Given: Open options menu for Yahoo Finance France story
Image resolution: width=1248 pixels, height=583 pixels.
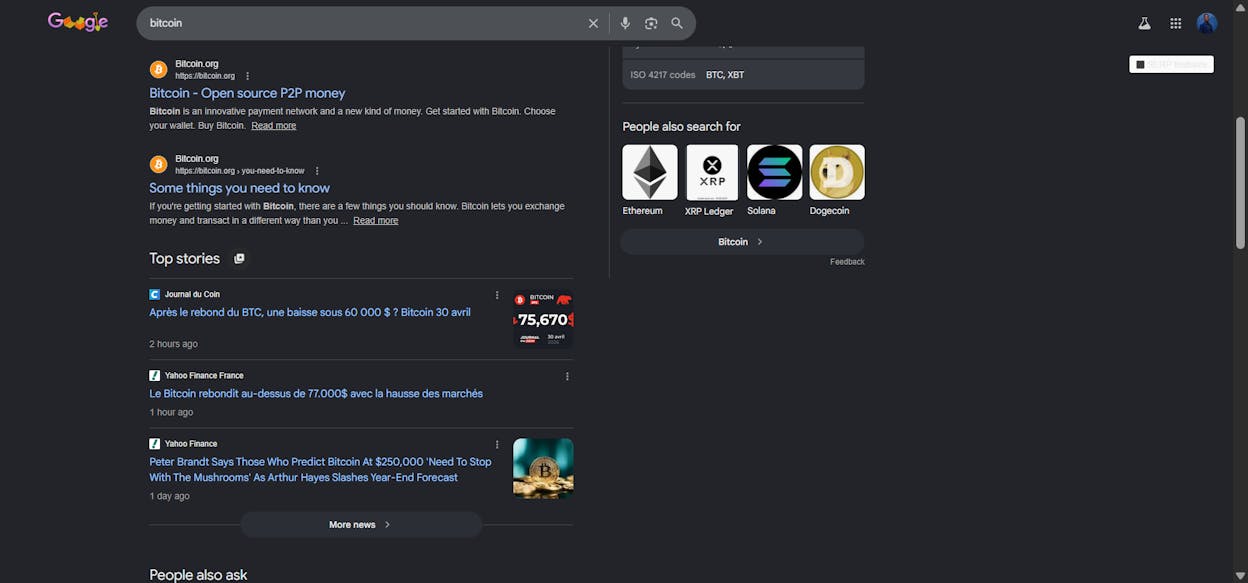Looking at the screenshot, I should click(x=567, y=376).
